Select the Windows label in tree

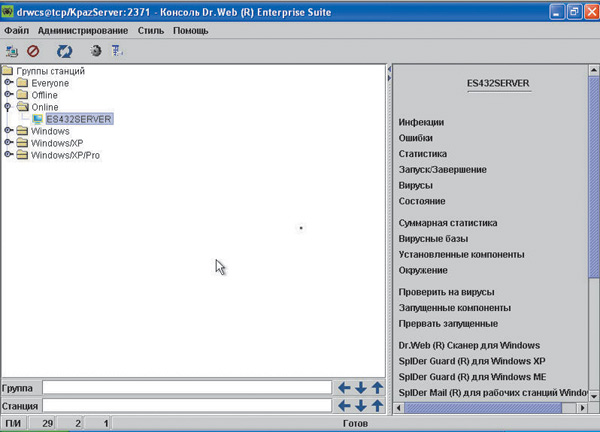click(50, 131)
